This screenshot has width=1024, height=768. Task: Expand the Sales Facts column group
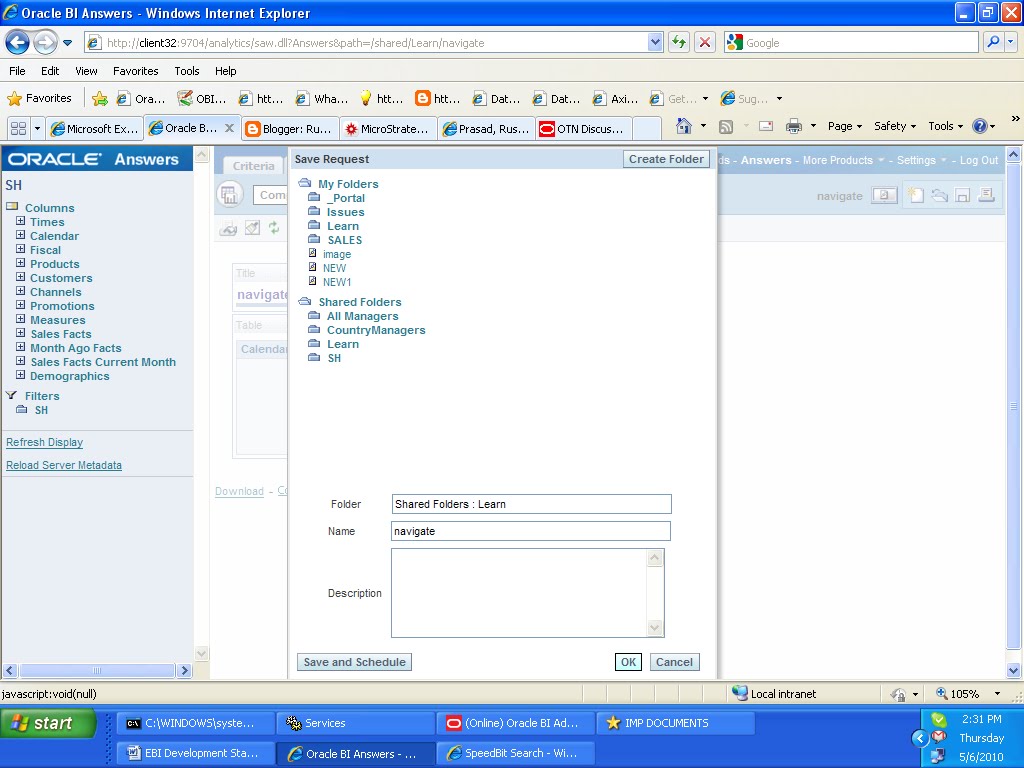coord(20,333)
